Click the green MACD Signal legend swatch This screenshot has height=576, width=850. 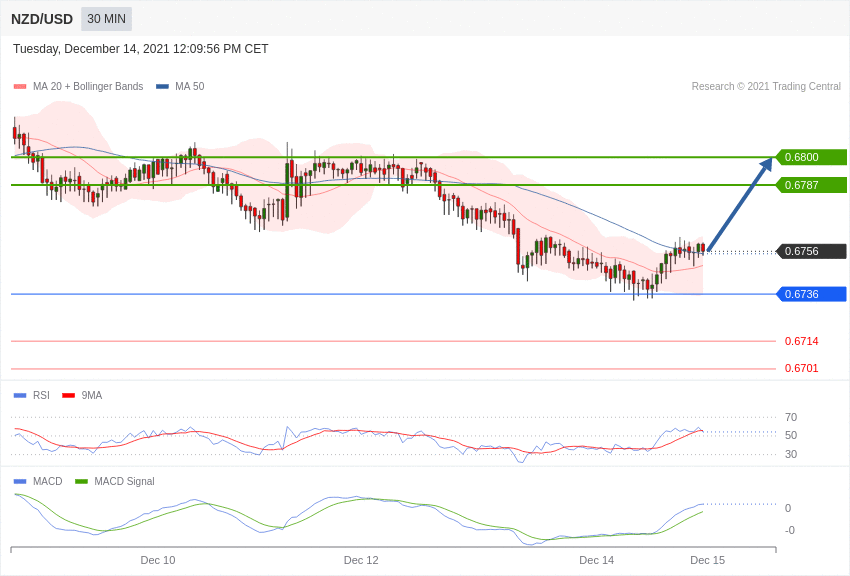[x=81, y=481]
